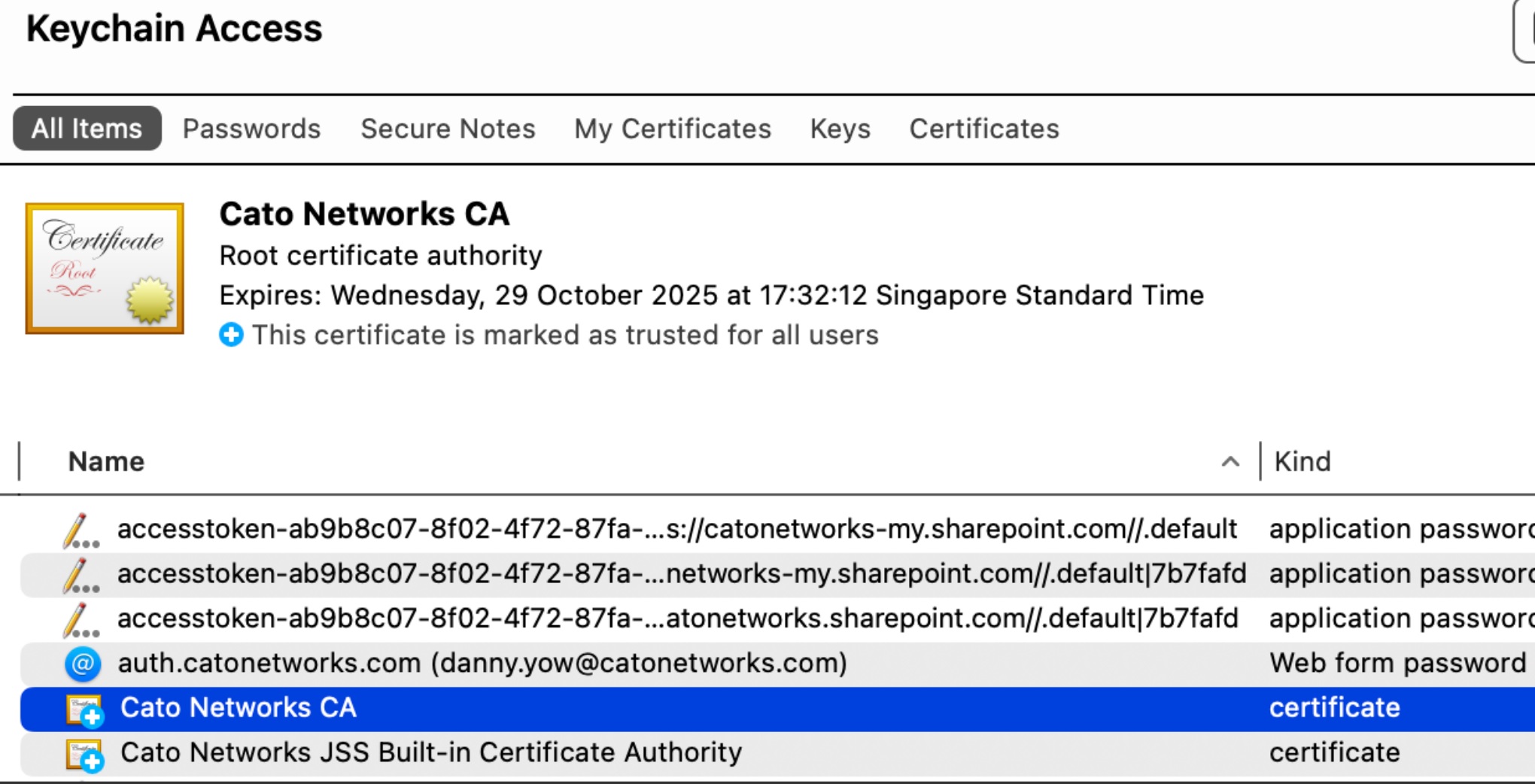Screen dimensions: 1535x784
Task: Click the Cato Networks CA heading
Action: point(364,214)
